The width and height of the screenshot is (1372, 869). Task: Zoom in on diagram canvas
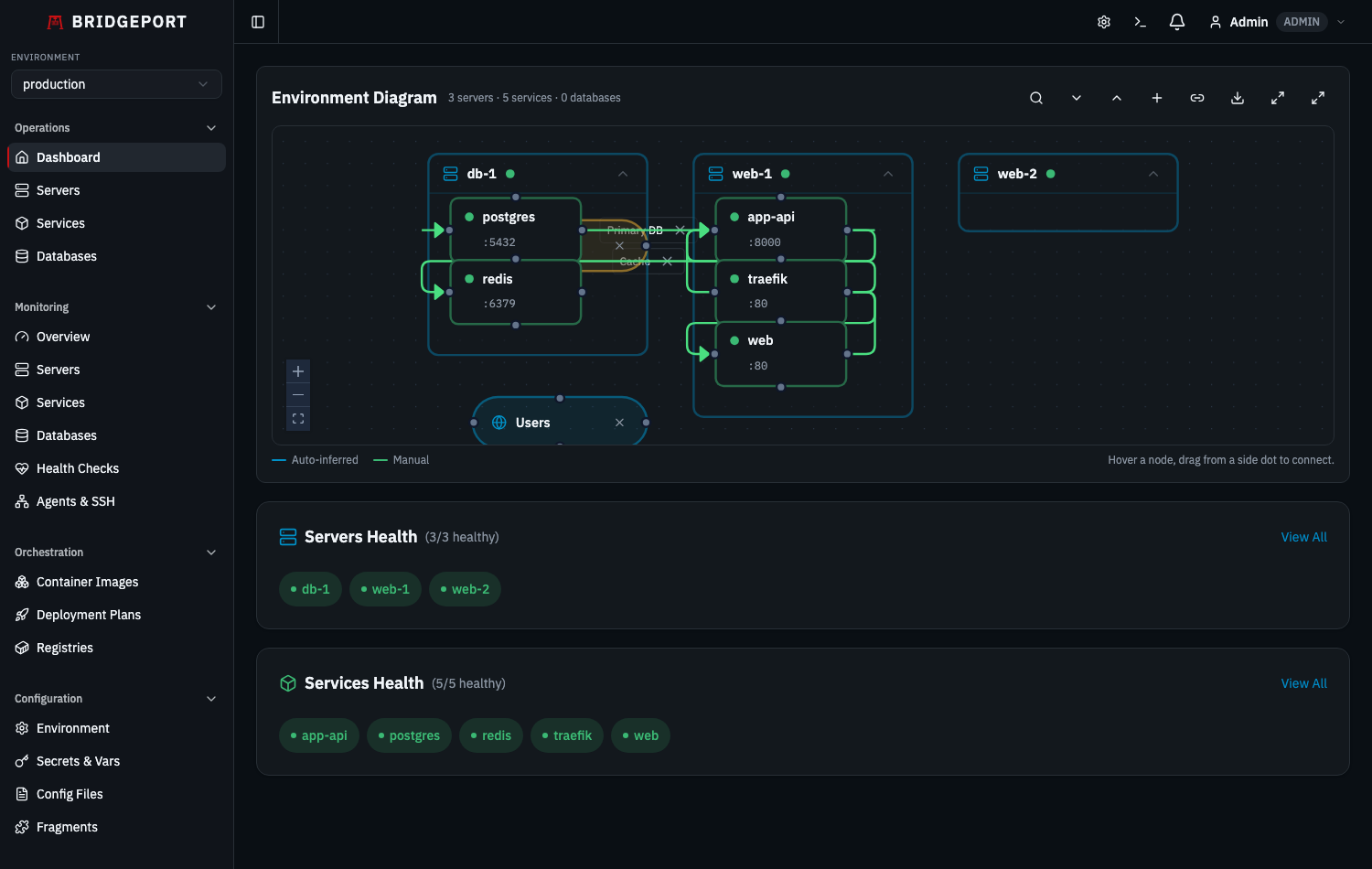pyautogui.click(x=298, y=371)
